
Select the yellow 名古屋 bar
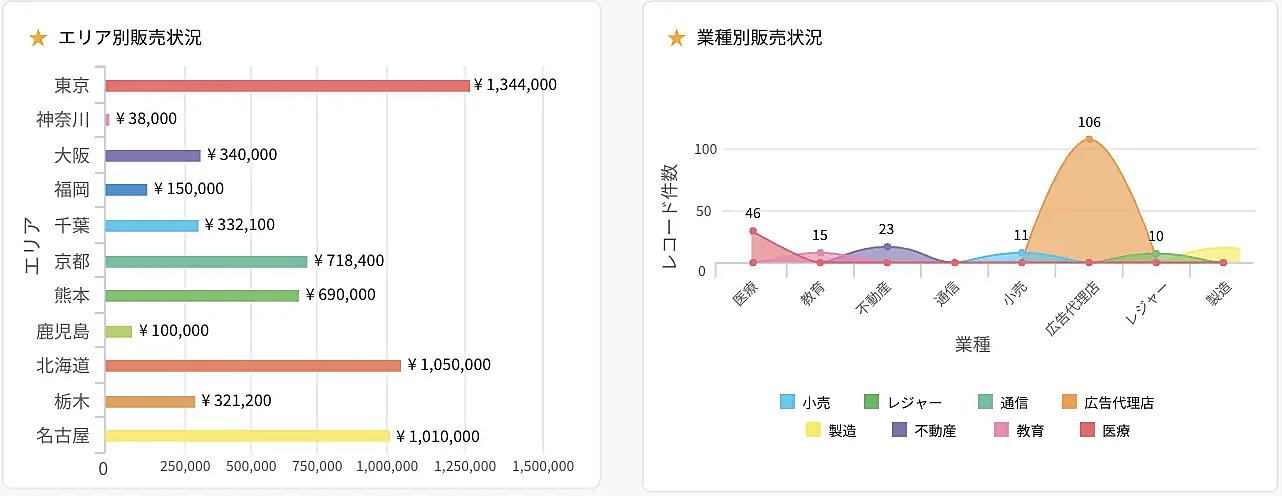tap(247, 436)
